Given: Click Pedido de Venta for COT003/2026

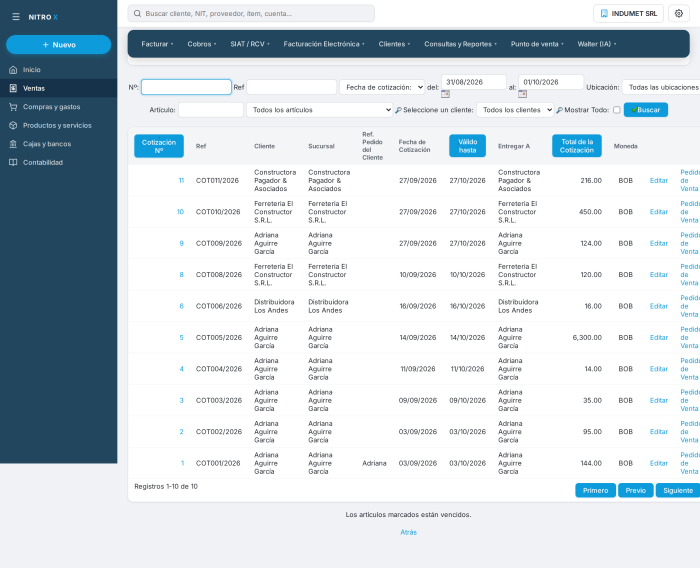Looking at the screenshot, I should pos(690,400).
